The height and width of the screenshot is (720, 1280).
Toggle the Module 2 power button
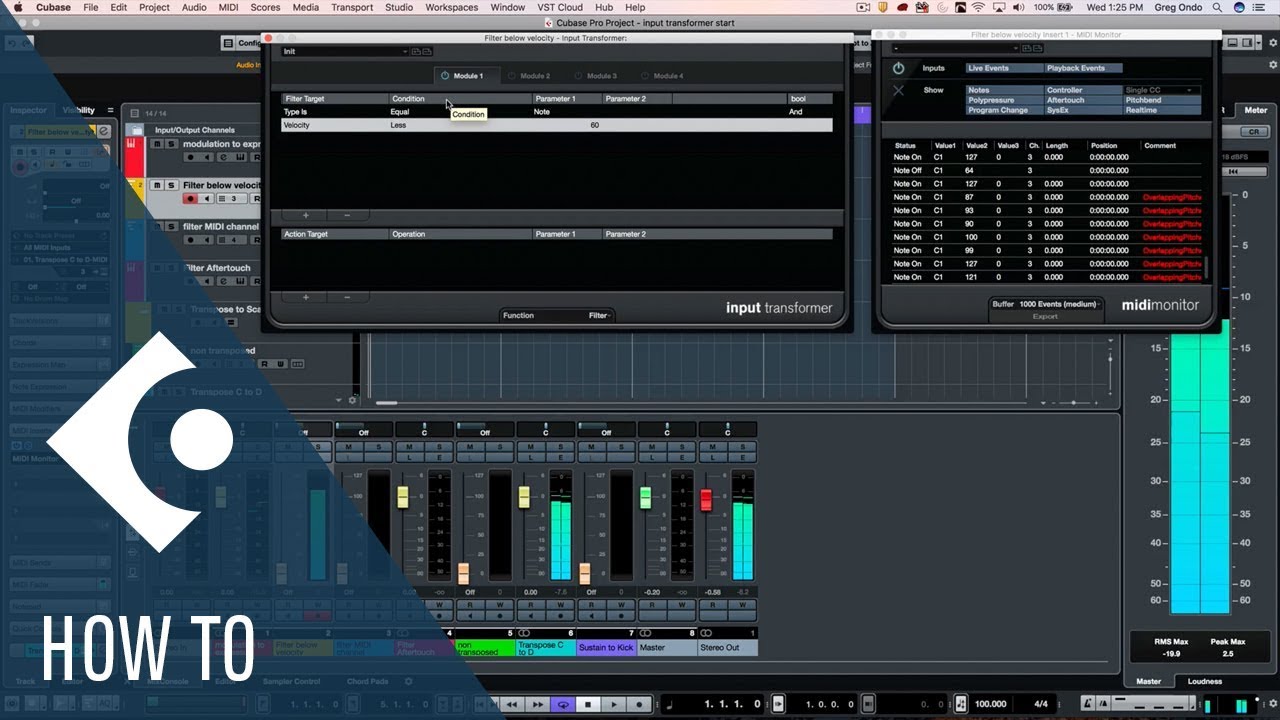coord(511,76)
